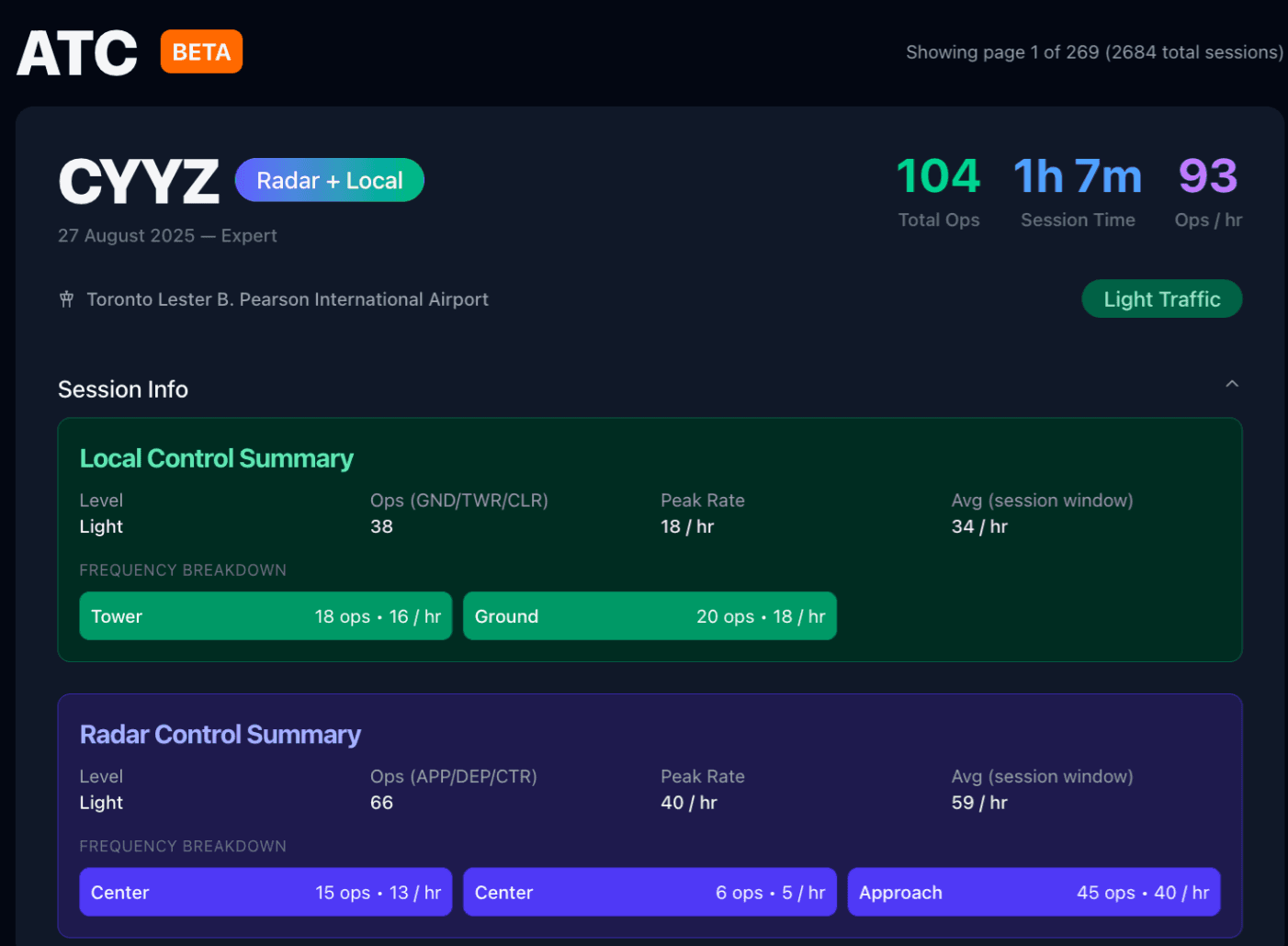Click Radar summary FREQUENCY BREAKDOWN label

183,847
